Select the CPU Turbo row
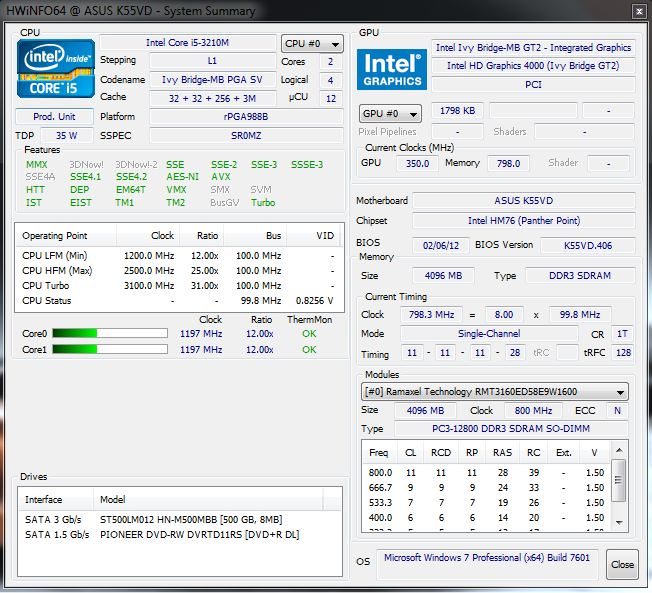The width and height of the screenshot is (652, 593). pyautogui.click(x=179, y=286)
